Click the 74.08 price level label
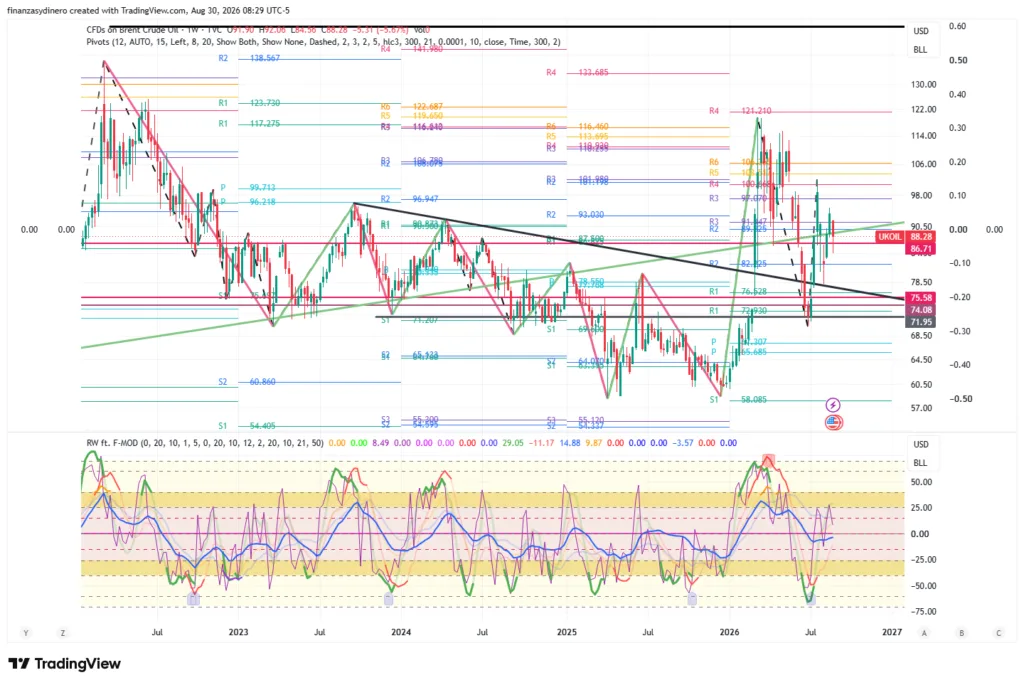The width and height of the screenshot is (1024, 685). (x=920, y=310)
